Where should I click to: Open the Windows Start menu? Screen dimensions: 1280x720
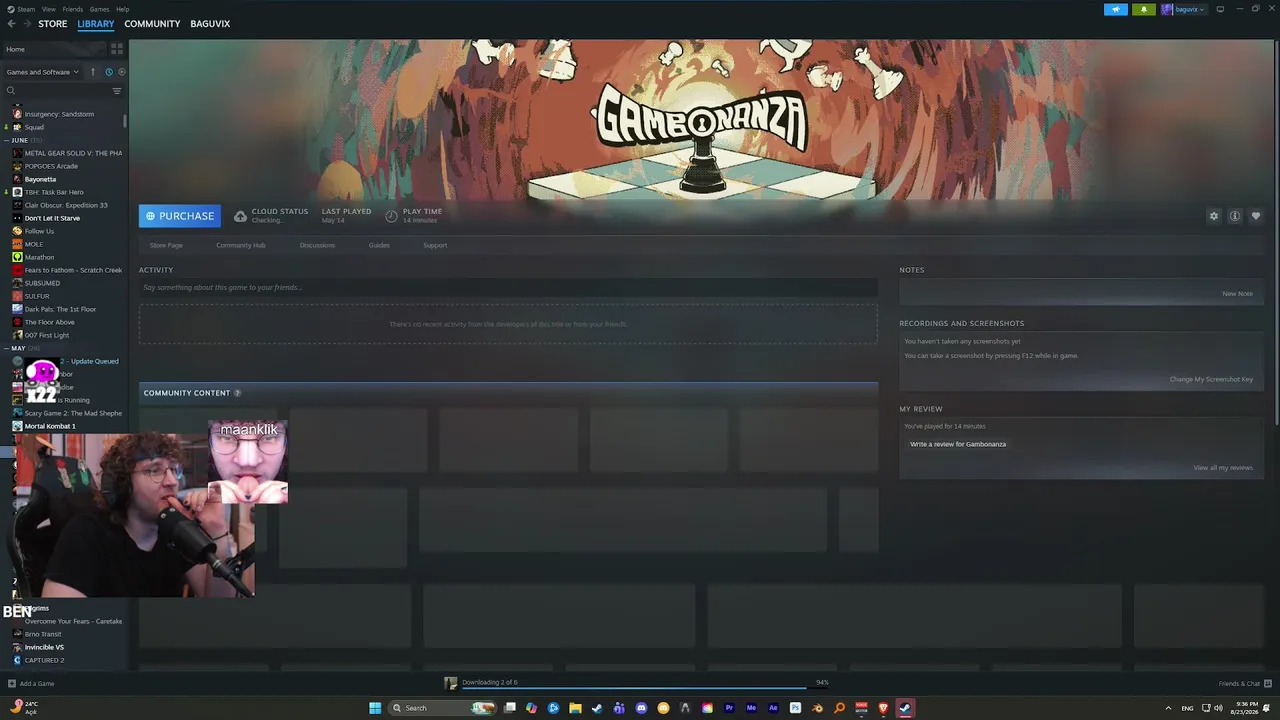point(375,708)
